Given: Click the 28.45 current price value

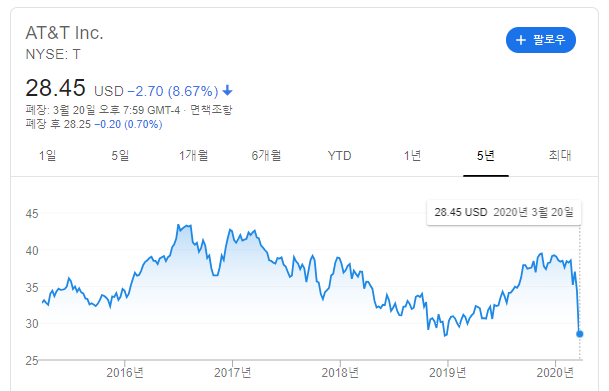Looking at the screenshot, I should (x=55, y=88).
